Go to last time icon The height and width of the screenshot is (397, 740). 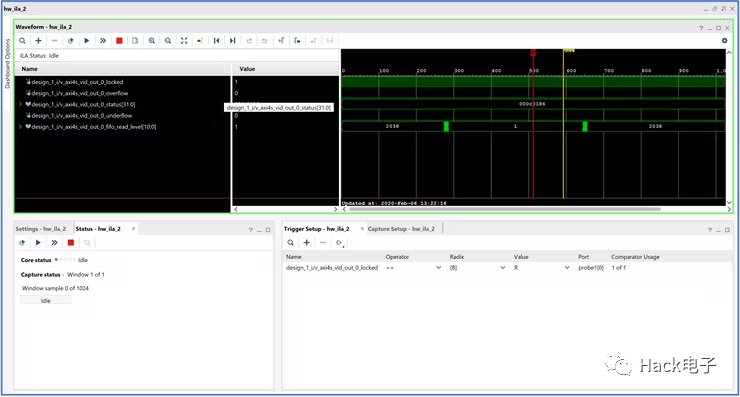point(232,41)
